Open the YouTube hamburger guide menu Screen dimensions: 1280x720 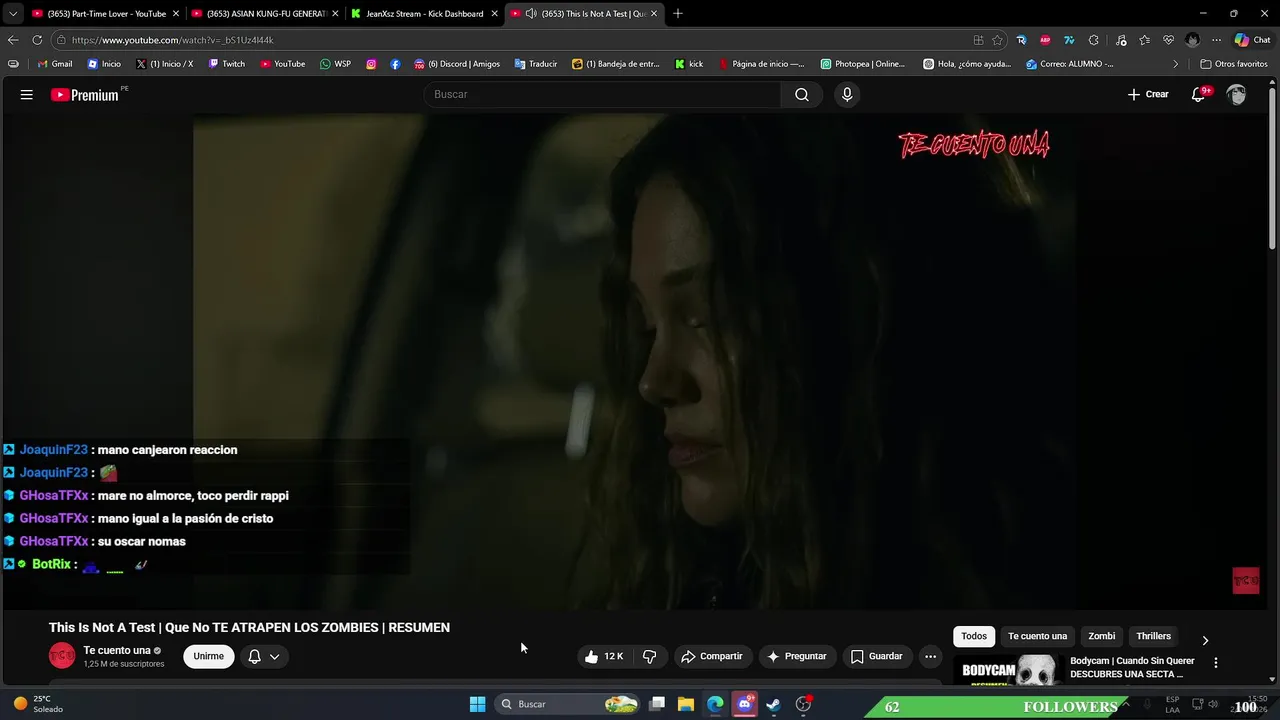pos(27,95)
